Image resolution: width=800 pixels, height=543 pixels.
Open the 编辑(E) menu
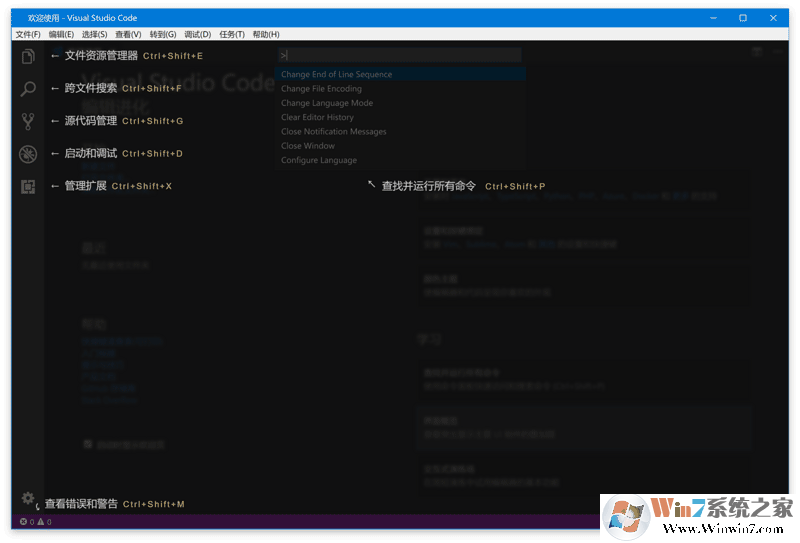(61, 34)
